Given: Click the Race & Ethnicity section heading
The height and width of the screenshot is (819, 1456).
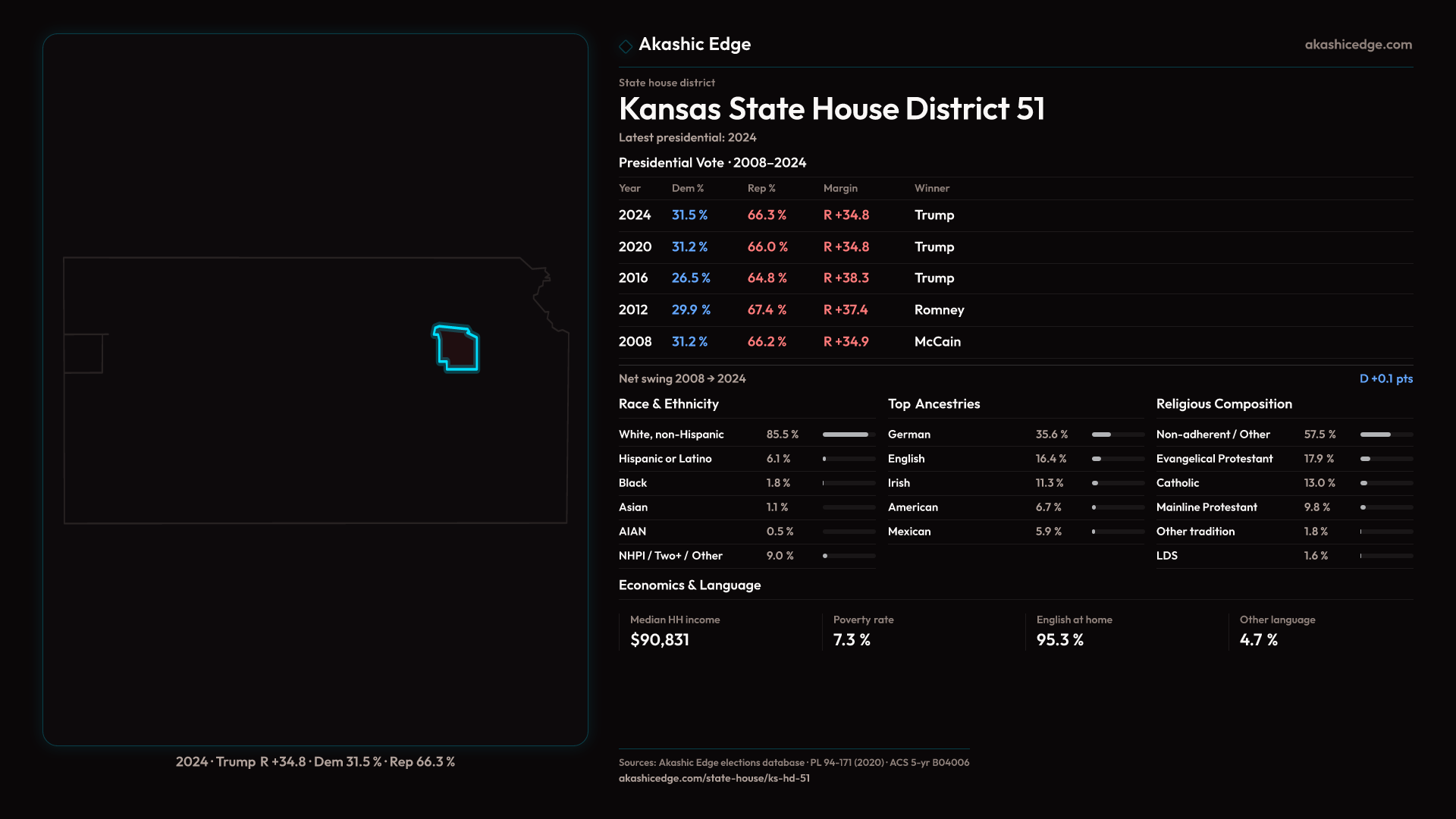Looking at the screenshot, I should [668, 404].
